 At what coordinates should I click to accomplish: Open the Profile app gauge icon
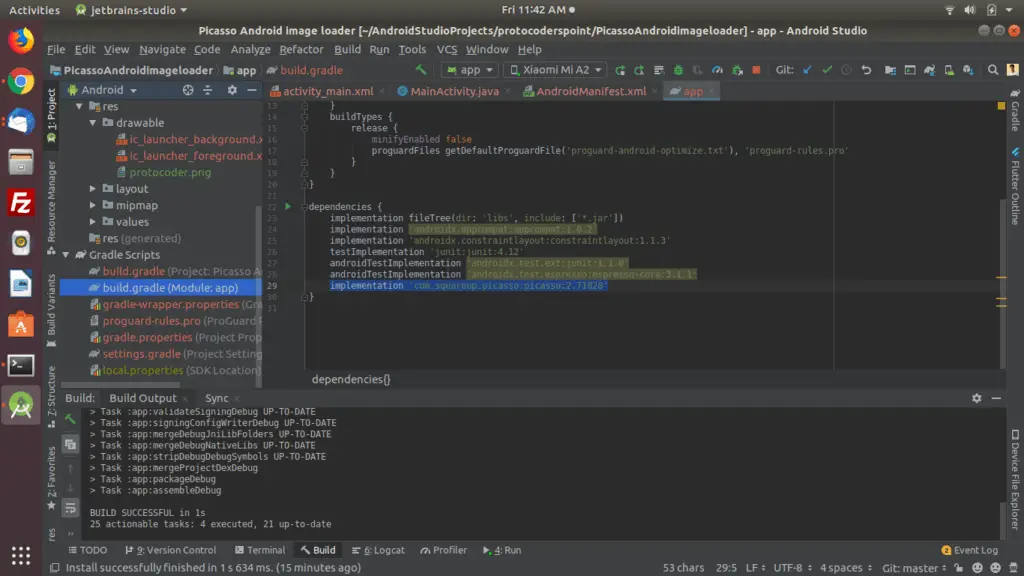pos(717,70)
